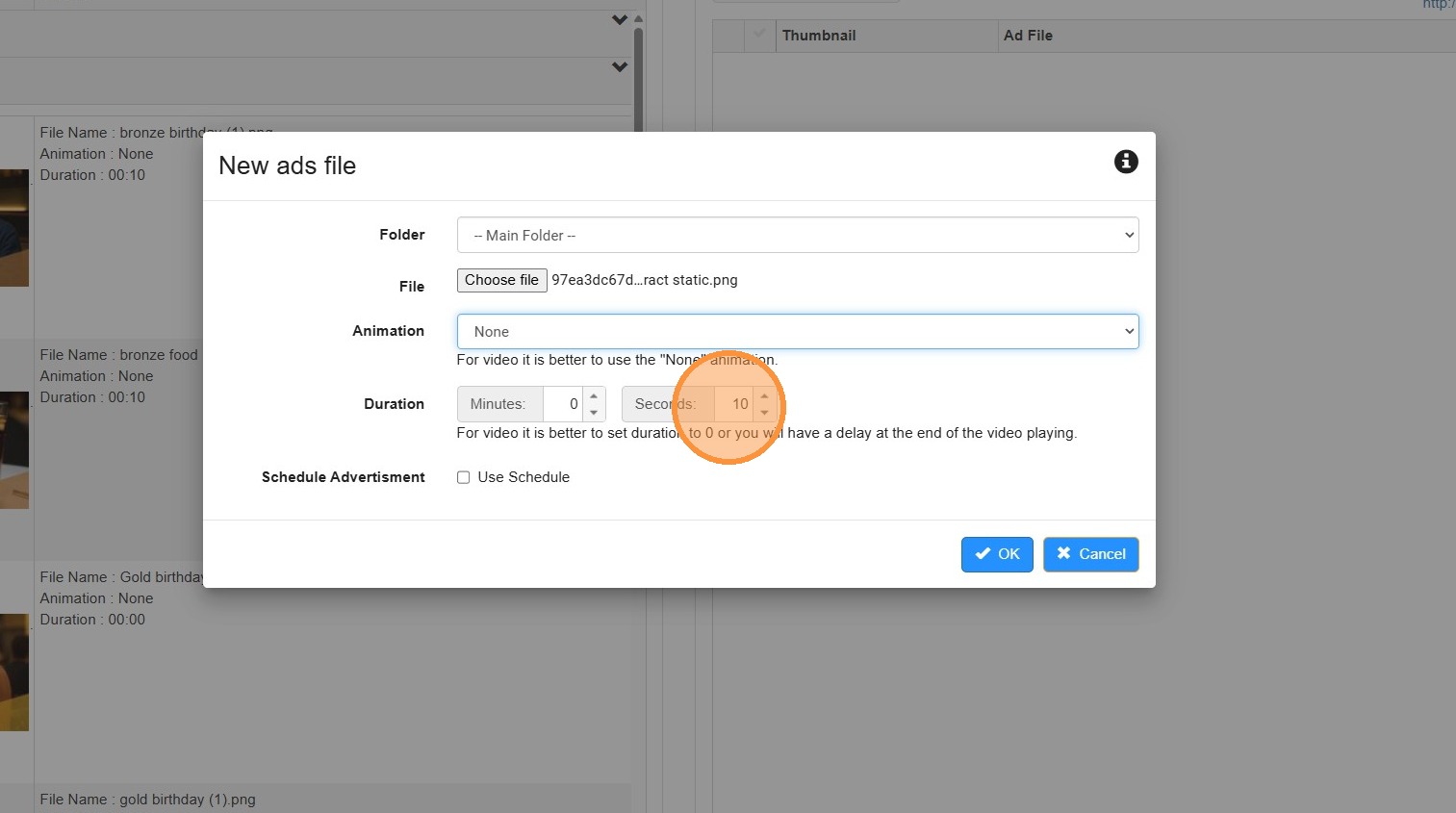Increase Seconds using up arrow

click(765, 396)
